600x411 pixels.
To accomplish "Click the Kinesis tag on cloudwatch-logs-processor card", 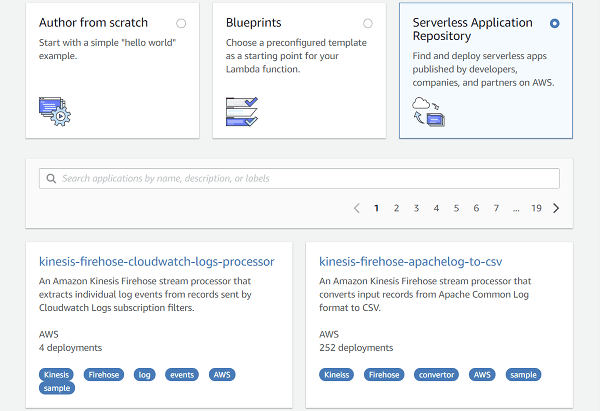I will pos(56,375).
